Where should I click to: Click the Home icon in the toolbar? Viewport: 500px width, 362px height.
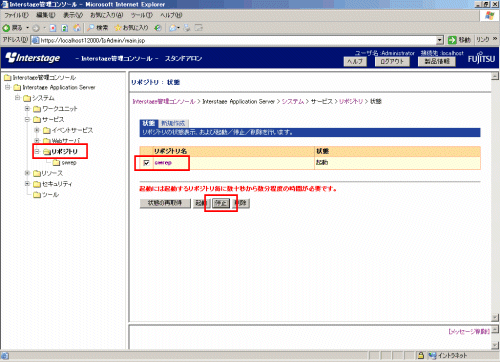[77, 28]
